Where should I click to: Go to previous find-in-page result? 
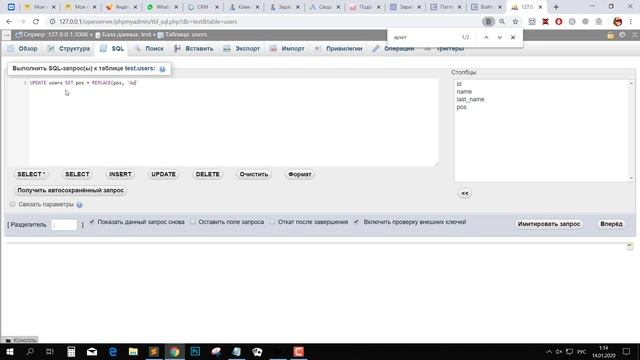[x=486, y=37]
